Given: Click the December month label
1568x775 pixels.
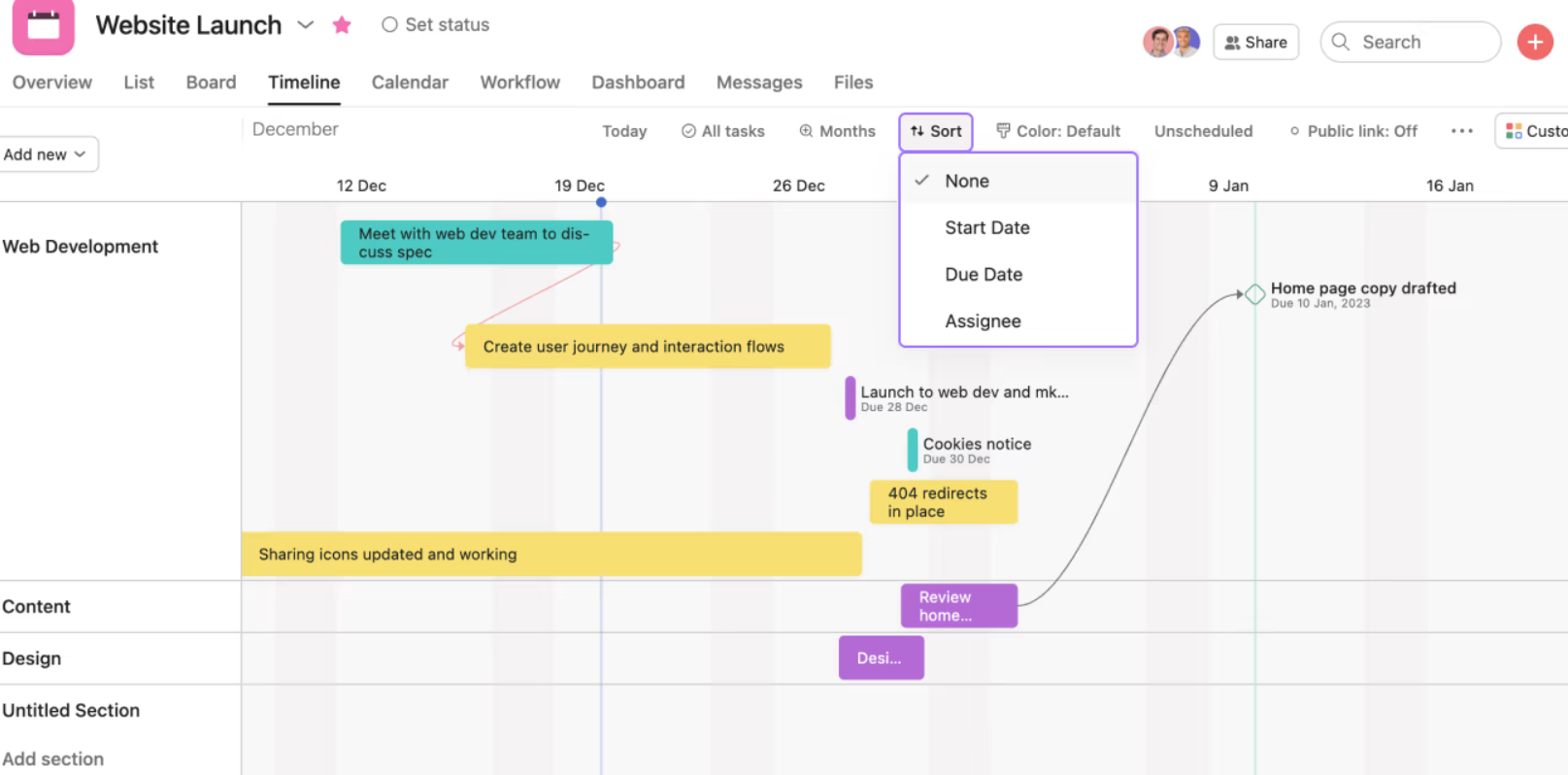Looking at the screenshot, I should pos(295,129).
